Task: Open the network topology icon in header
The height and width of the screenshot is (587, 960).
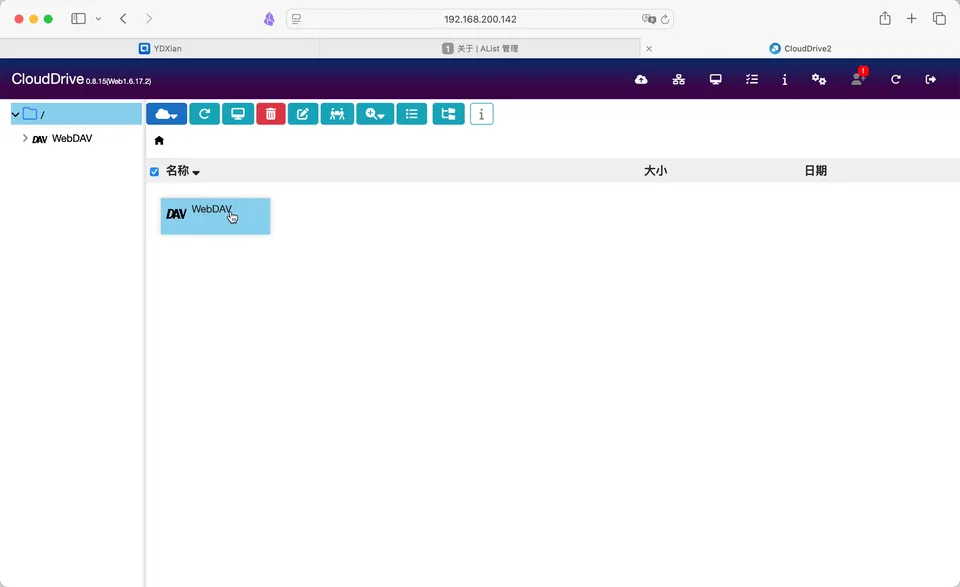Action: pyautogui.click(x=678, y=80)
